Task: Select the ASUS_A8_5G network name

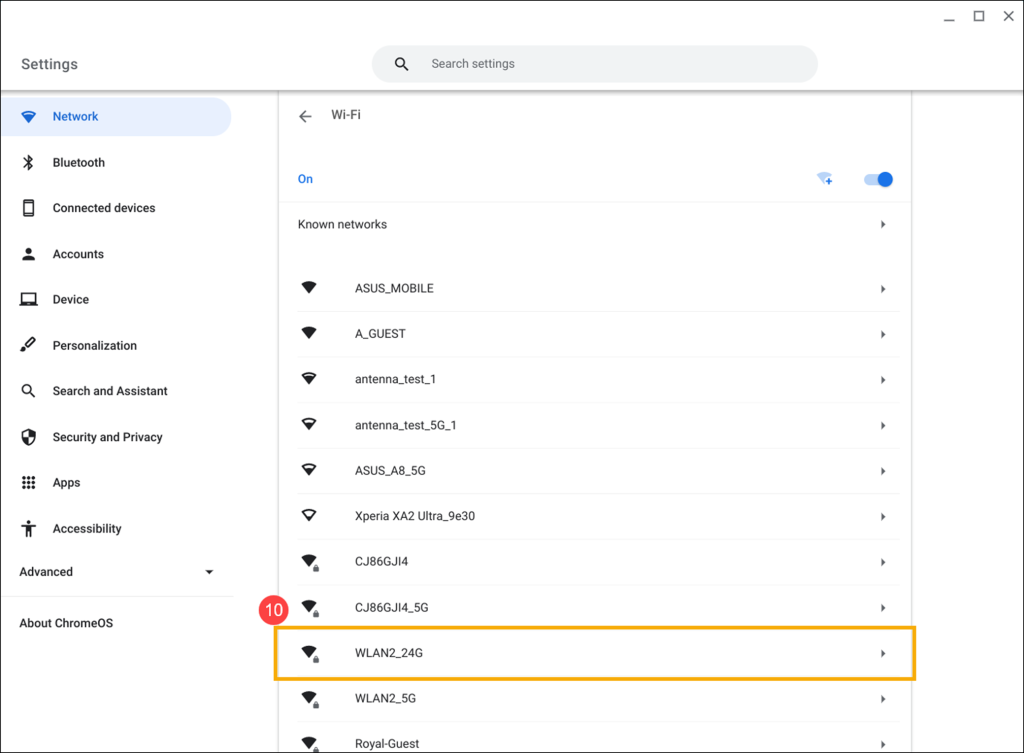Action: point(390,471)
